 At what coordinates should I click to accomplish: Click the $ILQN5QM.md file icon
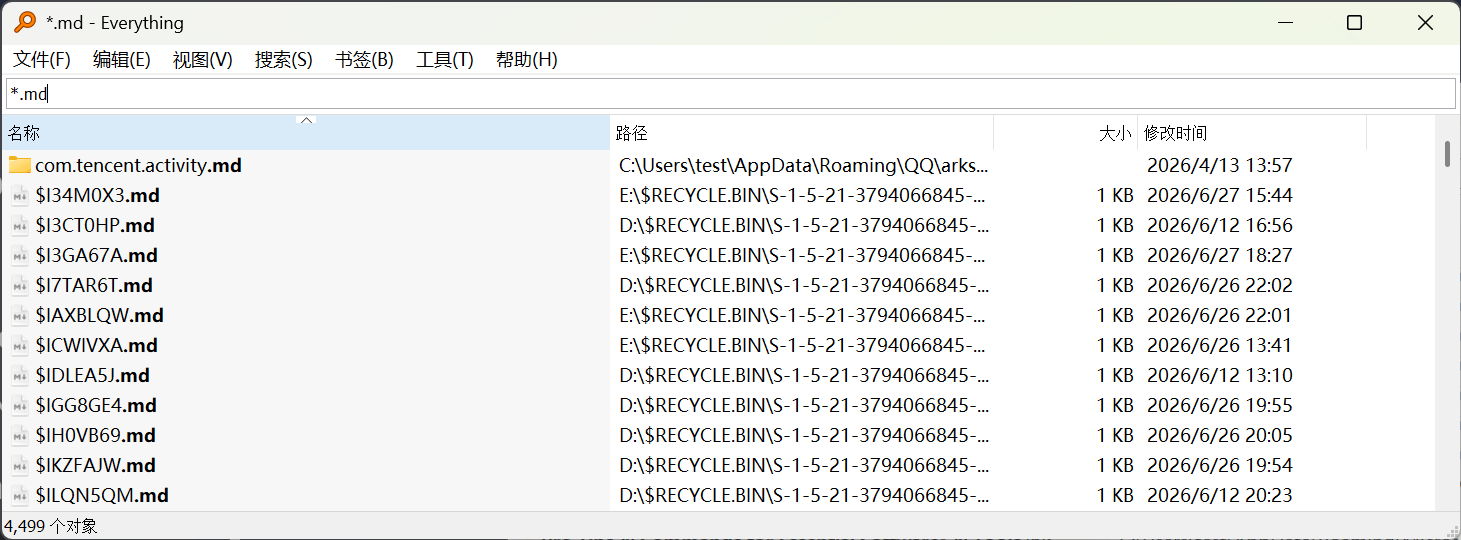click(20, 495)
